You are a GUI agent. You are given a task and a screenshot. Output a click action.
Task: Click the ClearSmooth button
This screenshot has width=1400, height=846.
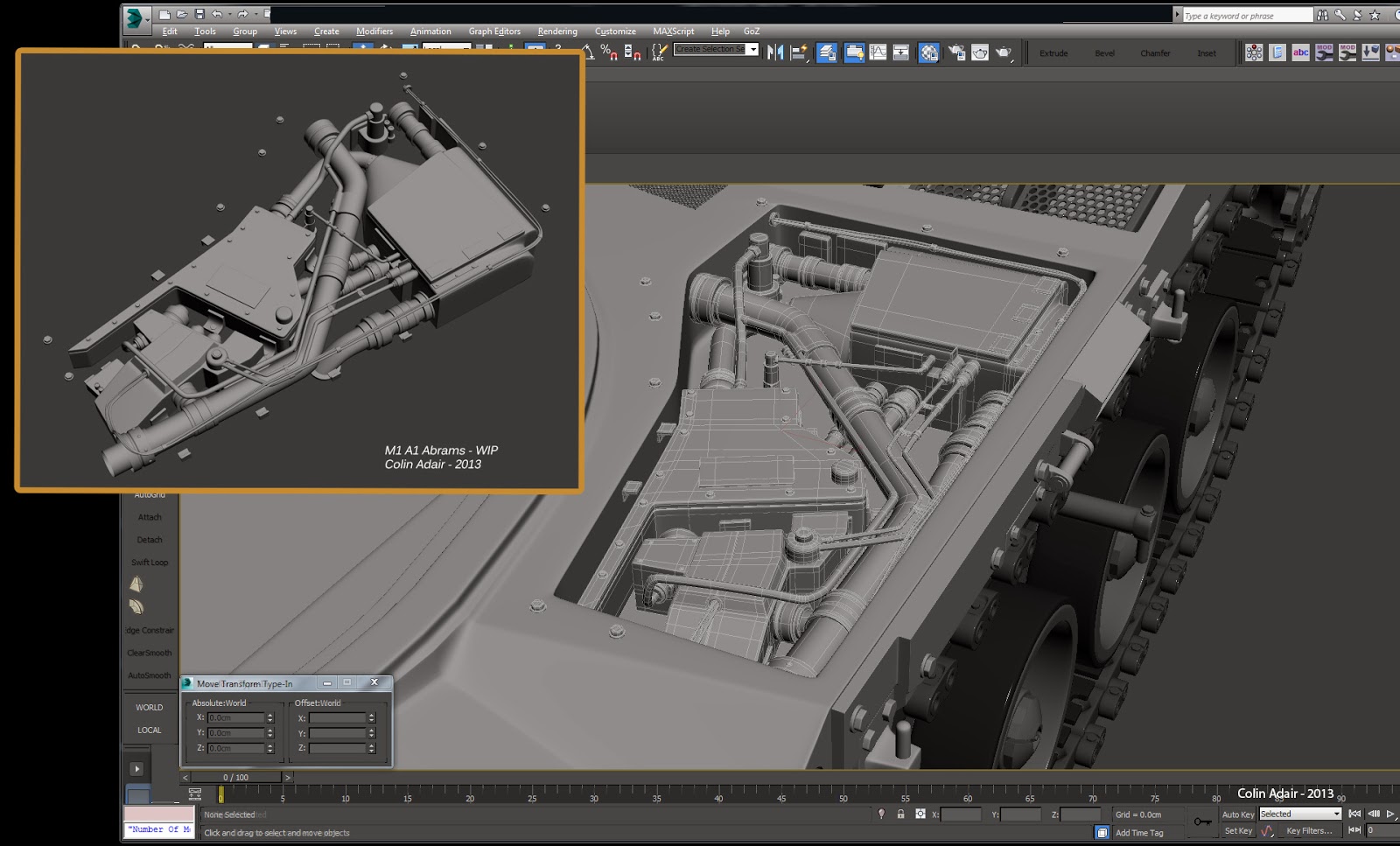(150, 653)
